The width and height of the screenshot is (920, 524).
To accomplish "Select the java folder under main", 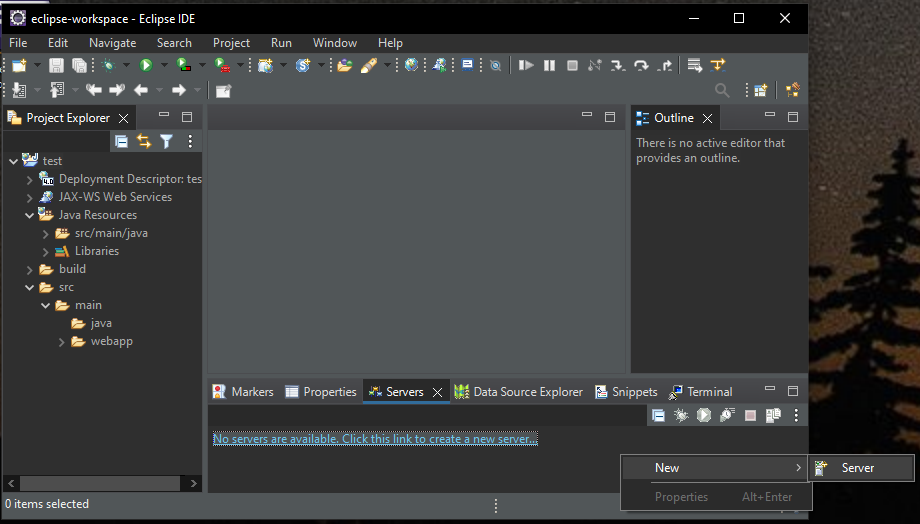I will coord(100,323).
